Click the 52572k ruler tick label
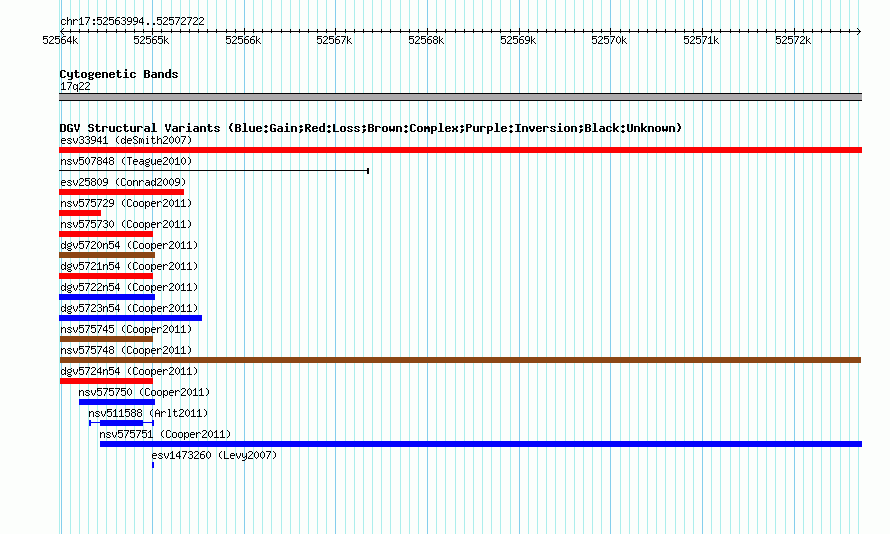 click(x=793, y=40)
